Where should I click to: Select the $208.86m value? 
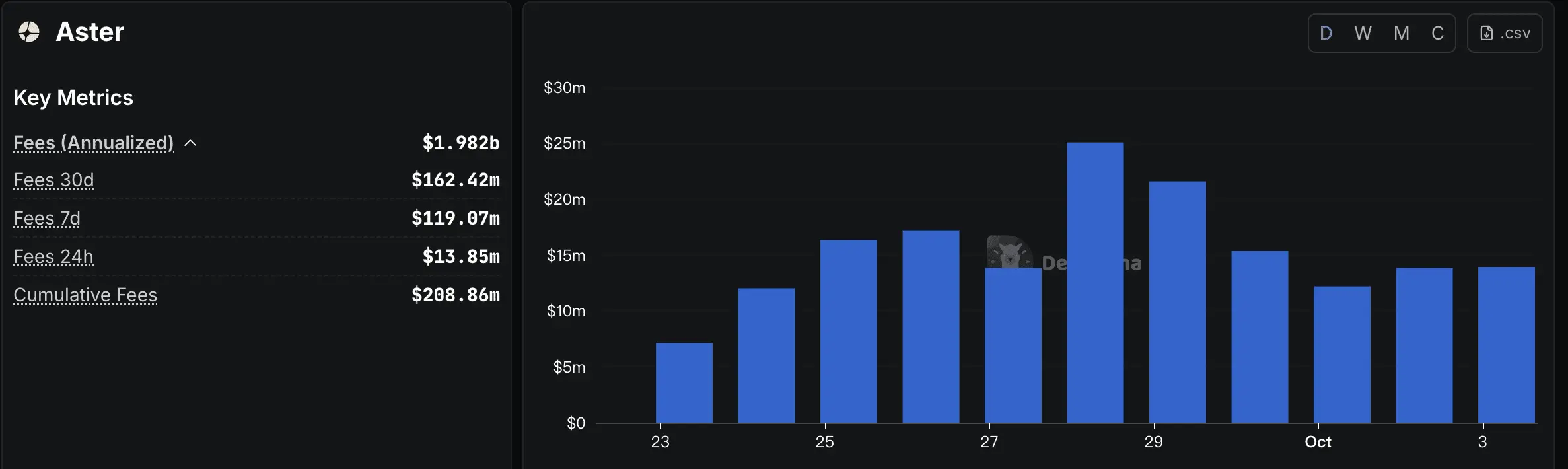click(456, 295)
